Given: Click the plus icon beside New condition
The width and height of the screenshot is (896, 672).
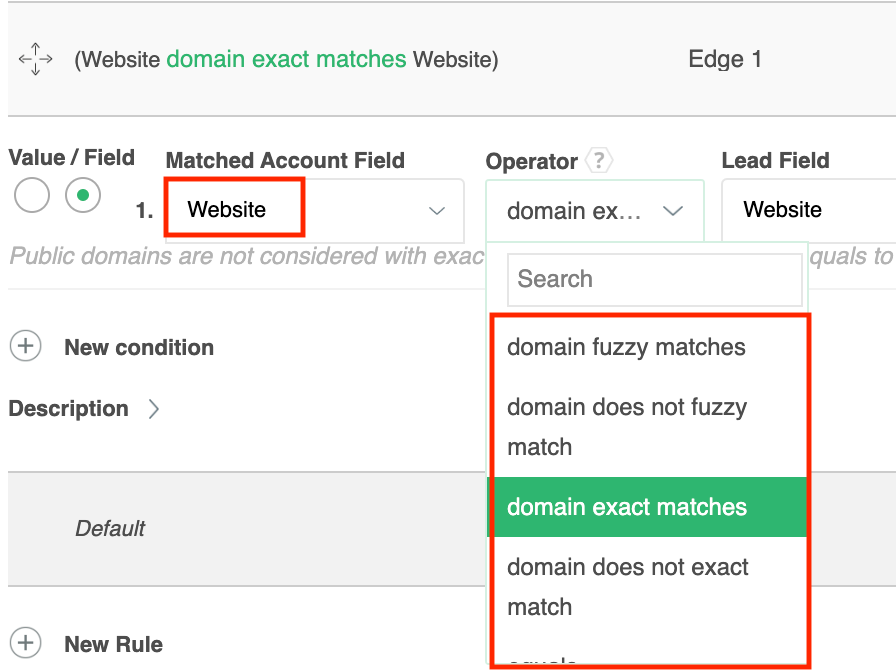Looking at the screenshot, I should tap(25, 347).
